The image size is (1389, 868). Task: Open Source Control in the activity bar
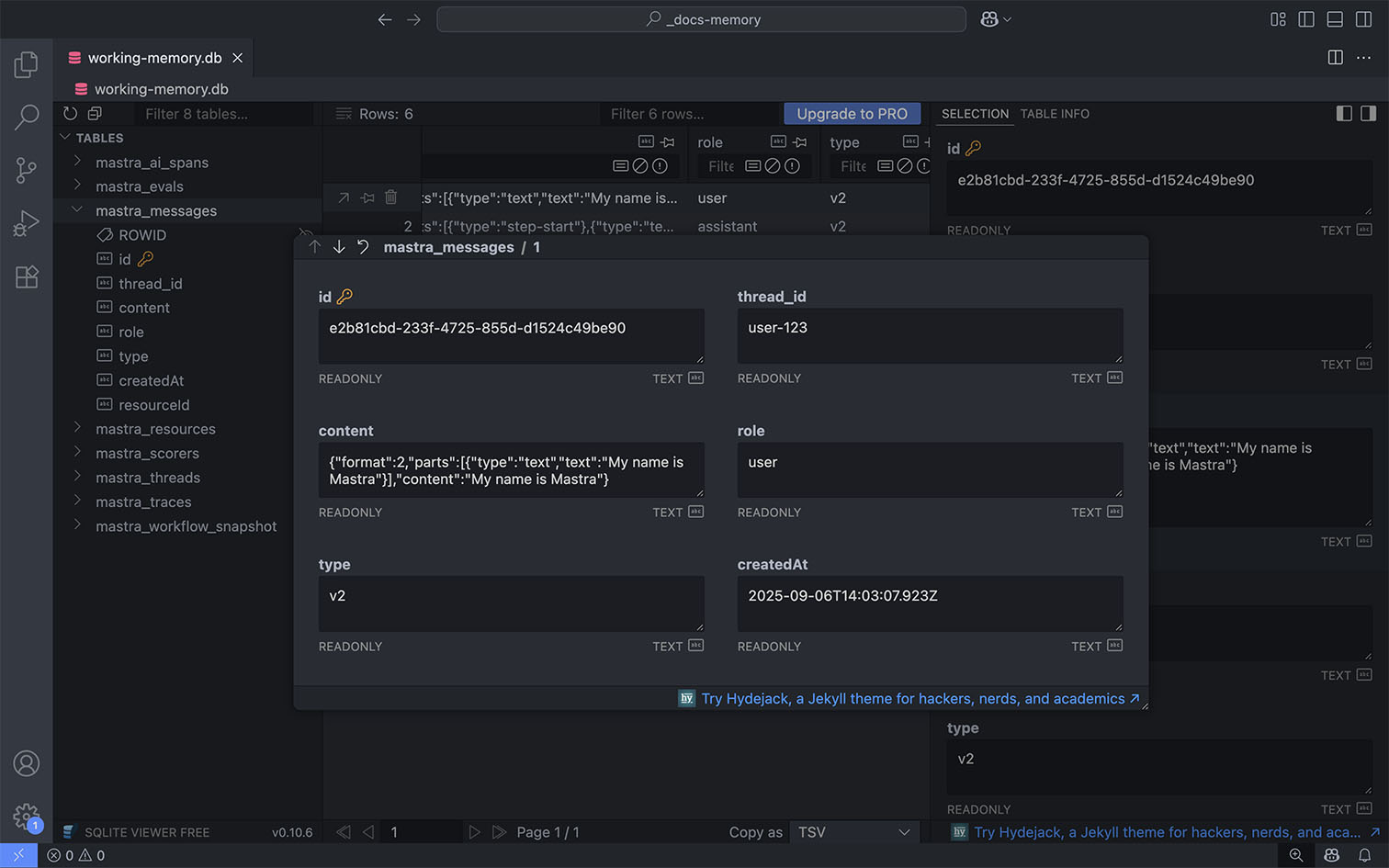point(27,170)
